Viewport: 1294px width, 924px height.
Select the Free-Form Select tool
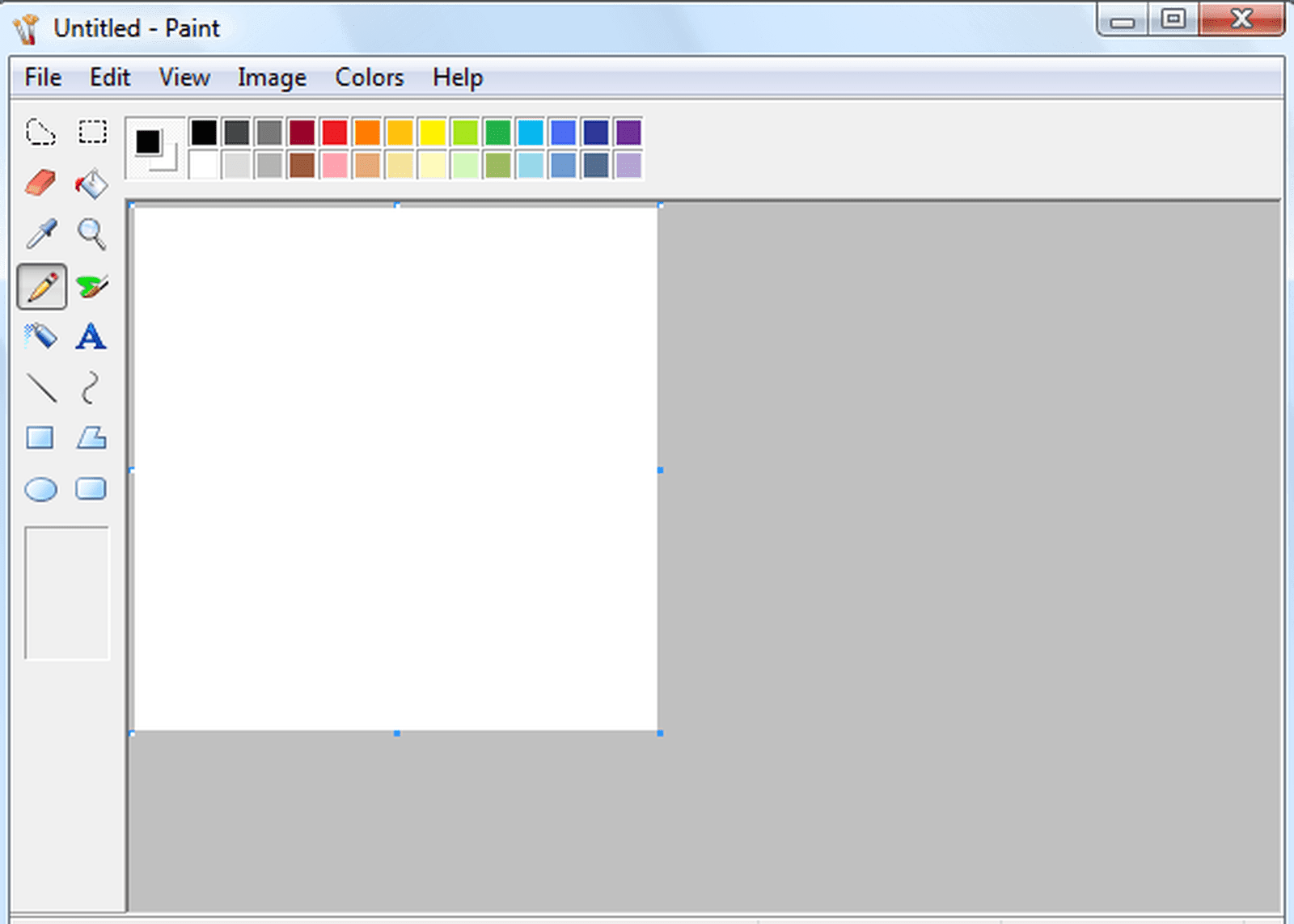pos(41,132)
